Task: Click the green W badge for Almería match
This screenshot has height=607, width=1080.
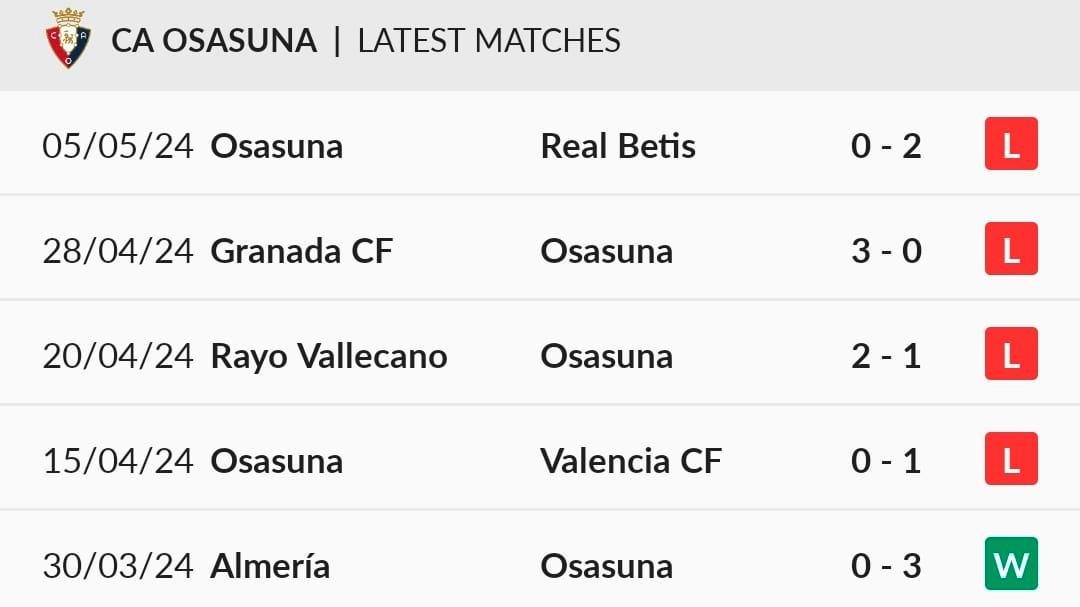Action: pyautogui.click(x=1011, y=564)
